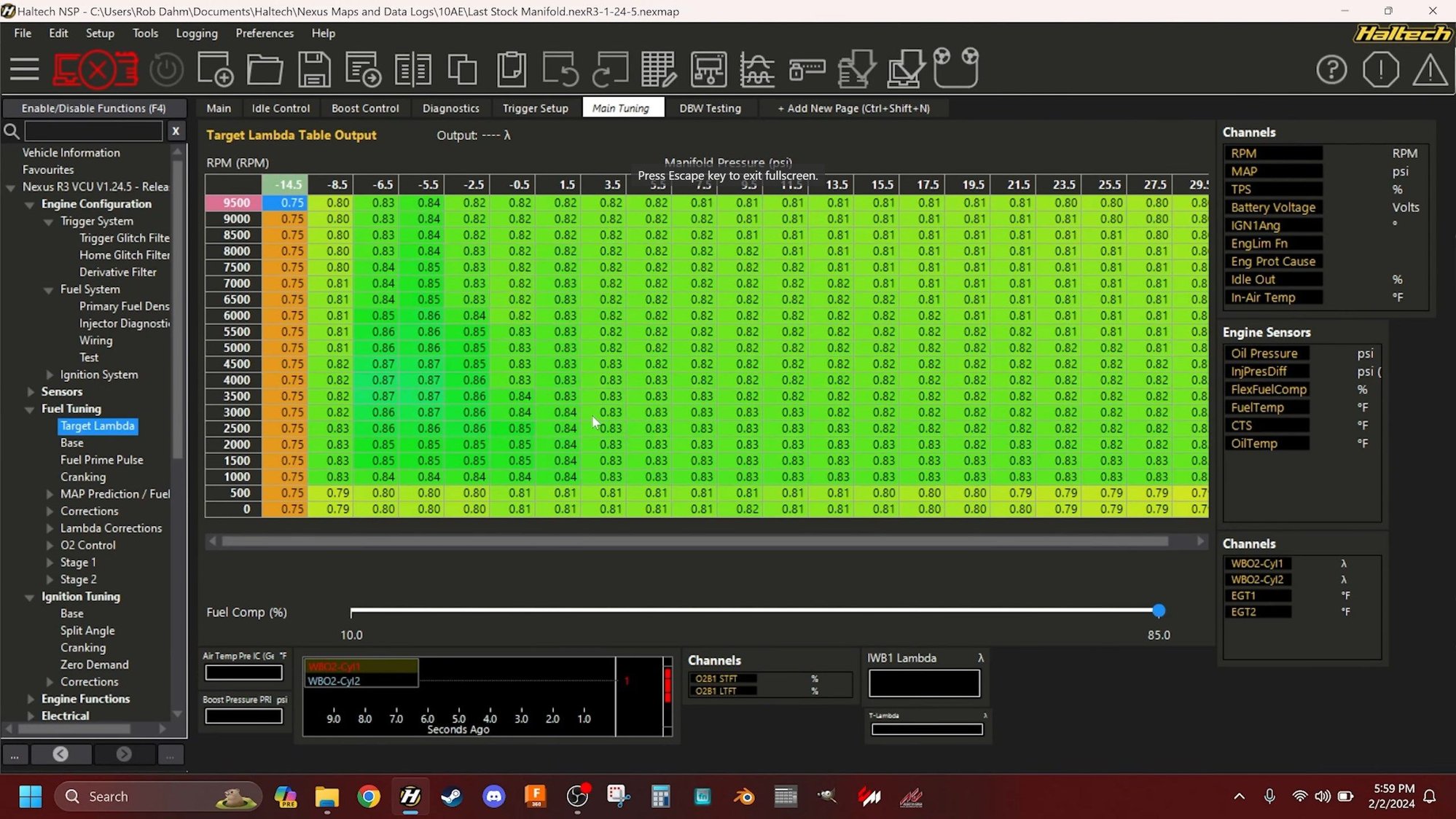Viewport: 1456px width, 819px height.
Task: Open the help question mark icon
Action: [1331, 70]
